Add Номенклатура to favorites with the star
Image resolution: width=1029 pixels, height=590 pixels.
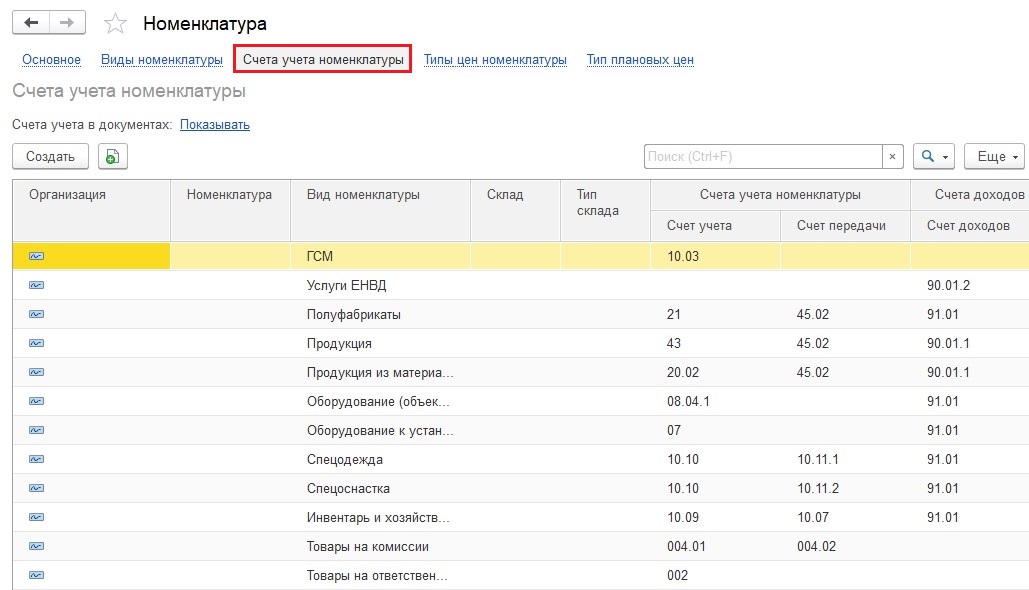[x=116, y=24]
